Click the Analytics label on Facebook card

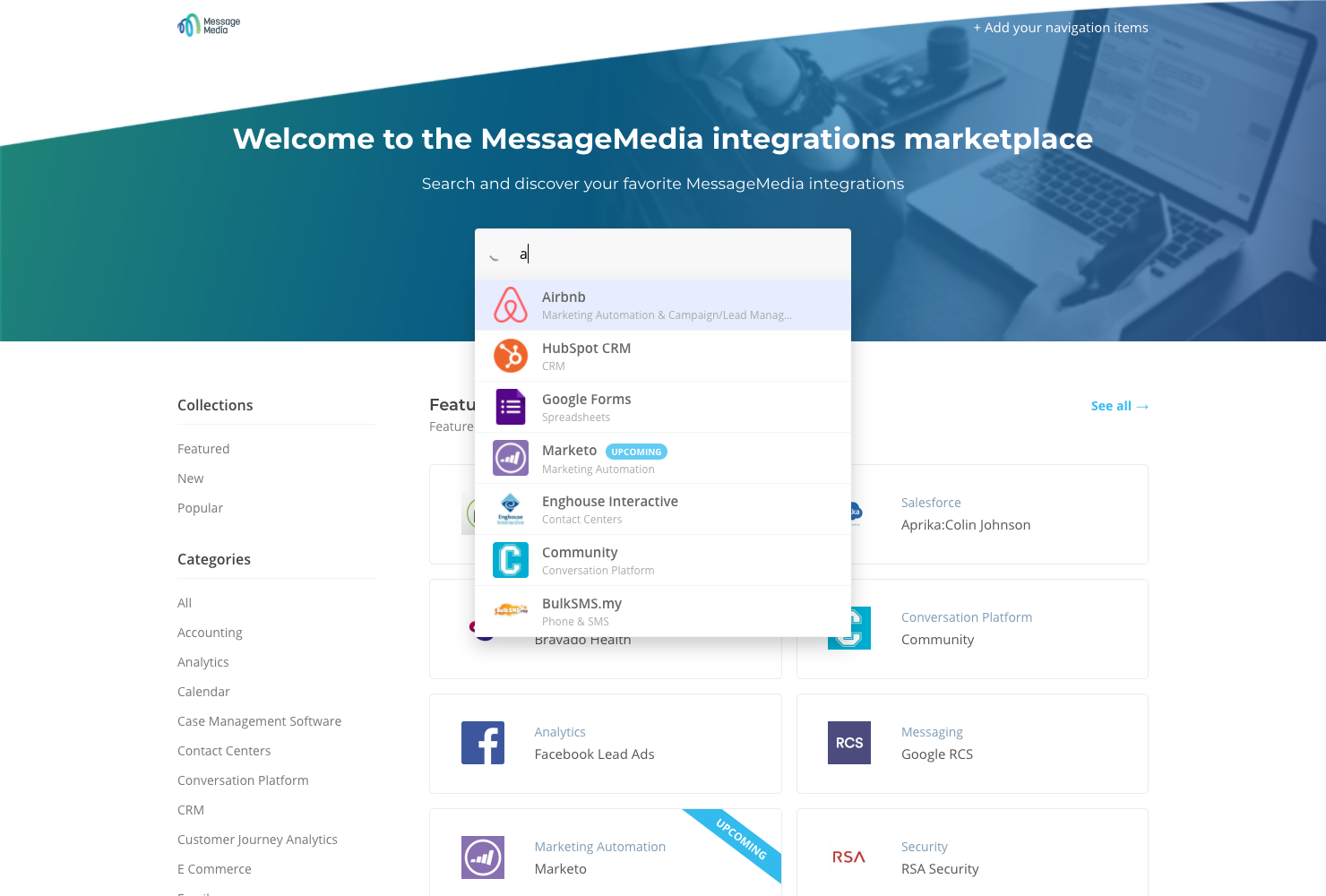point(560,732)
